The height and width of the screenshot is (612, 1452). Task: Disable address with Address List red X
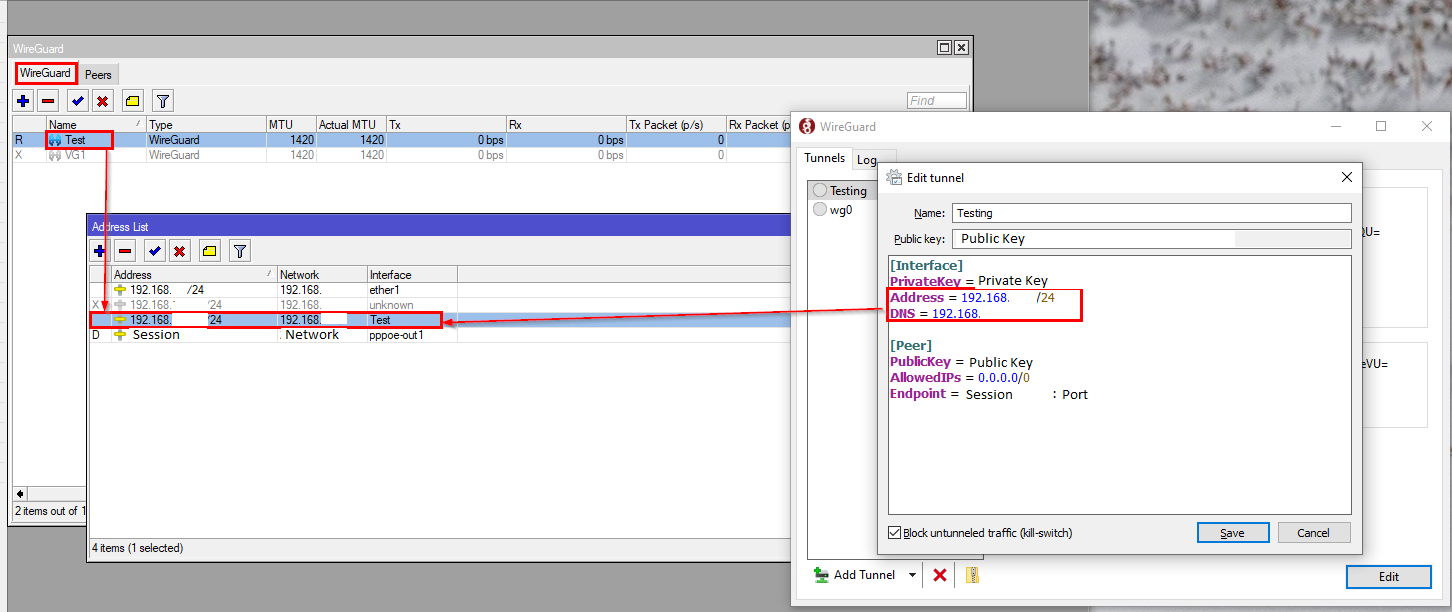tap(180, 251)
